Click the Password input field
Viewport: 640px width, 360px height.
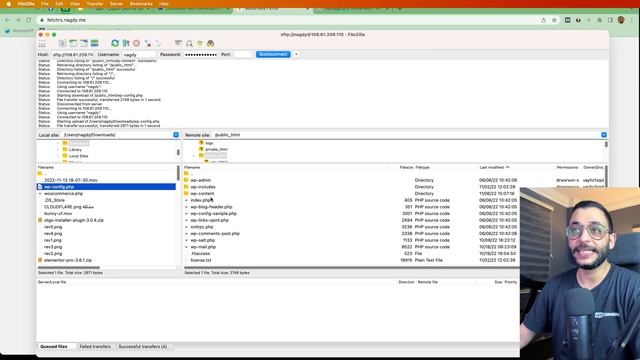click(200, 54)
